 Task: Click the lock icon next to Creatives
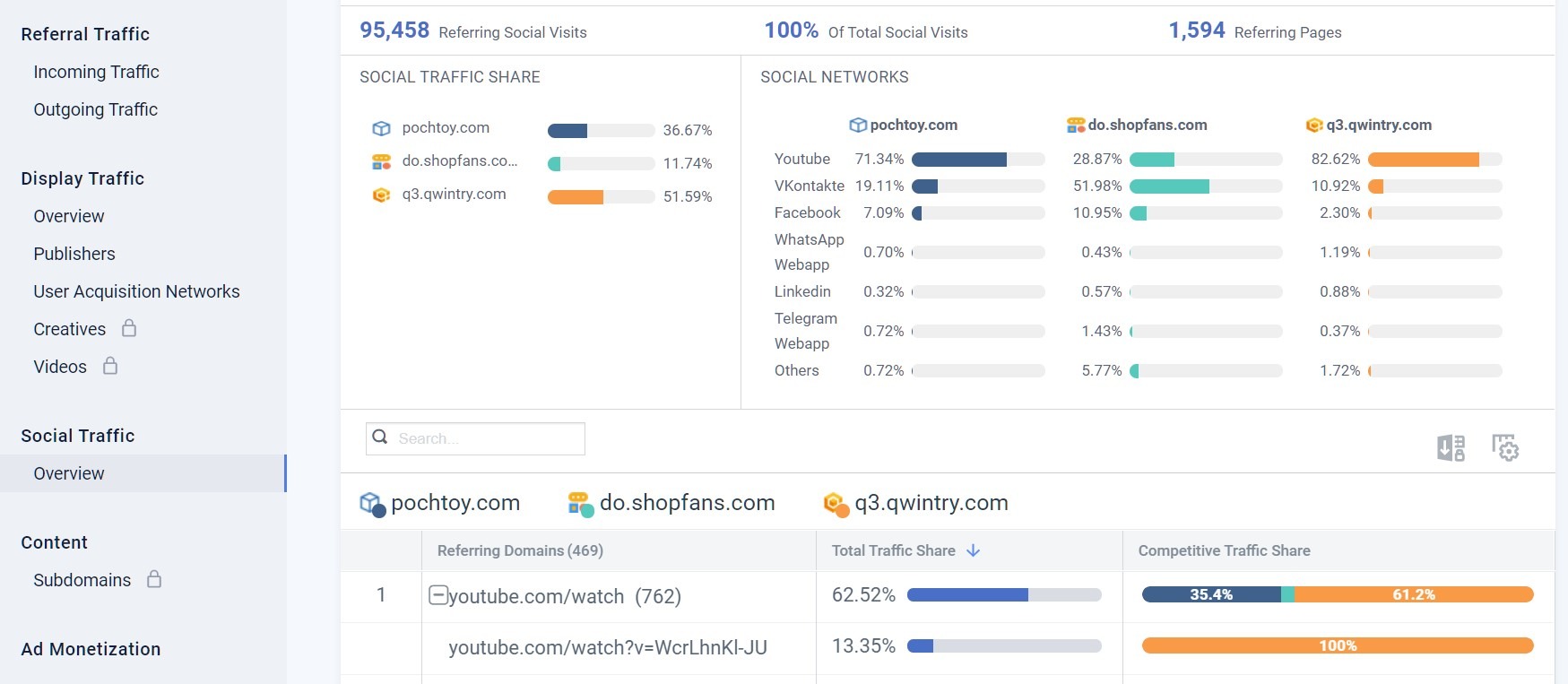point(128,329)
